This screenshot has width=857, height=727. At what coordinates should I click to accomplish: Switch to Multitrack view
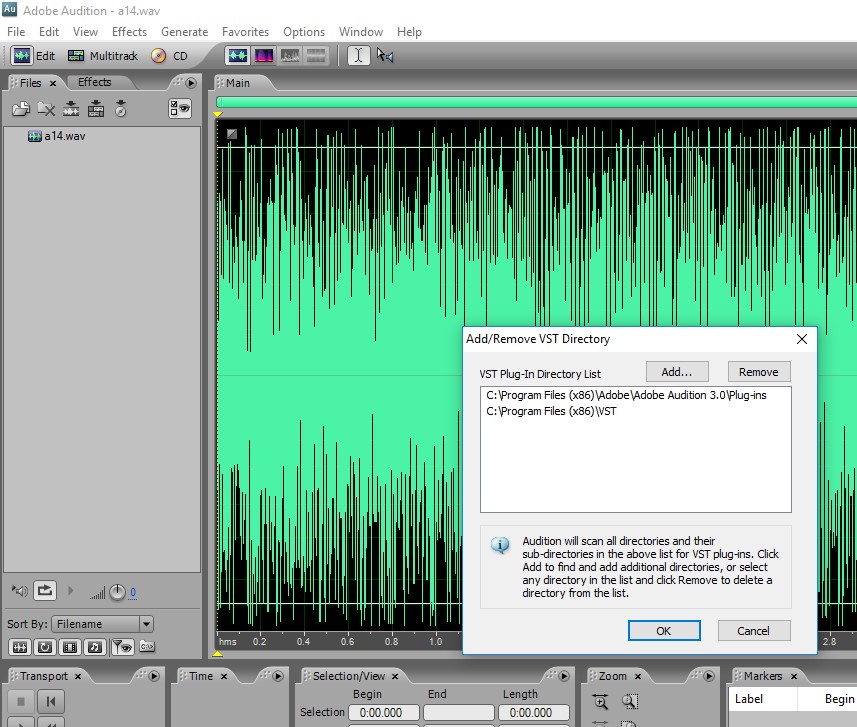(103, 56)
